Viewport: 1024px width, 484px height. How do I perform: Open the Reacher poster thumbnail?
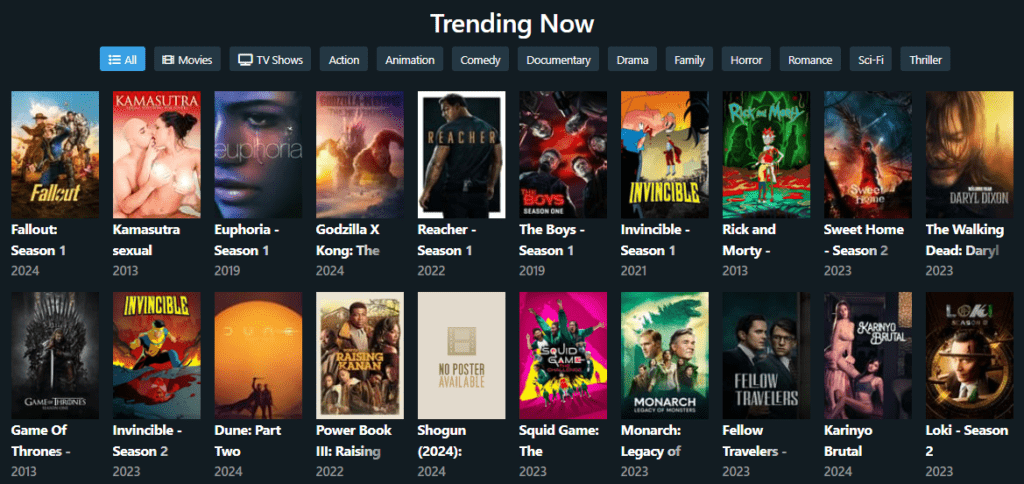[461, 155]
